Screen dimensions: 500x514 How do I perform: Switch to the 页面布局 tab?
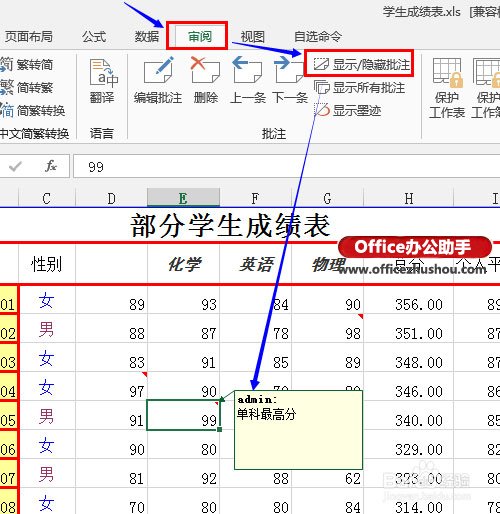(x=29, y=37)
